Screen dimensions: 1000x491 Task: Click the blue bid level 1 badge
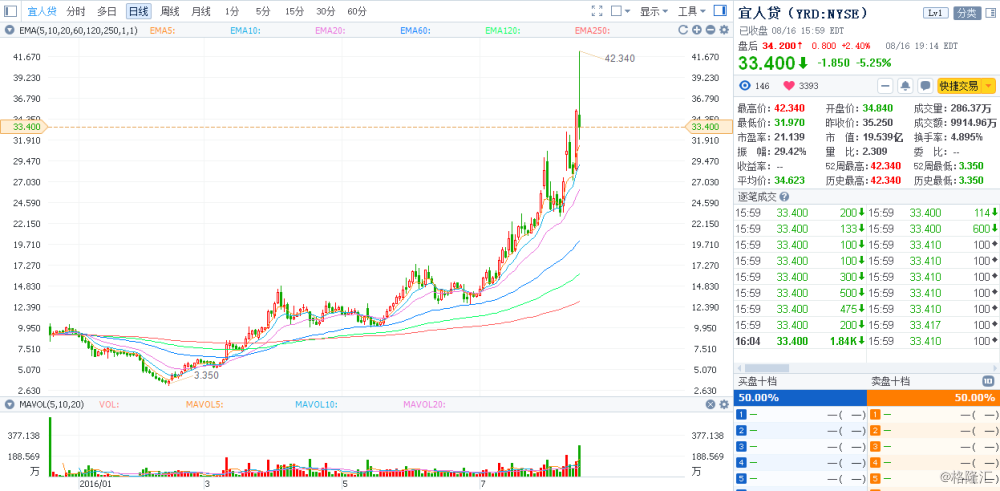pos(741,414)
